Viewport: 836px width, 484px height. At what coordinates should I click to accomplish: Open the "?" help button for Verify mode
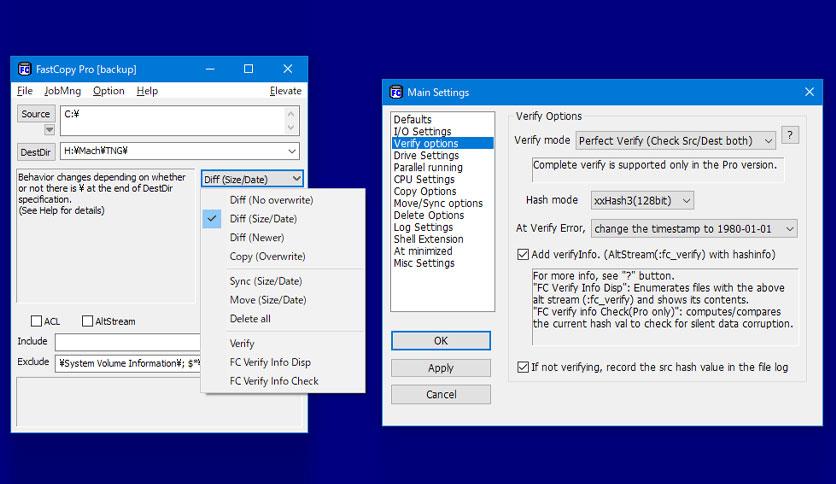click(789, 136)
